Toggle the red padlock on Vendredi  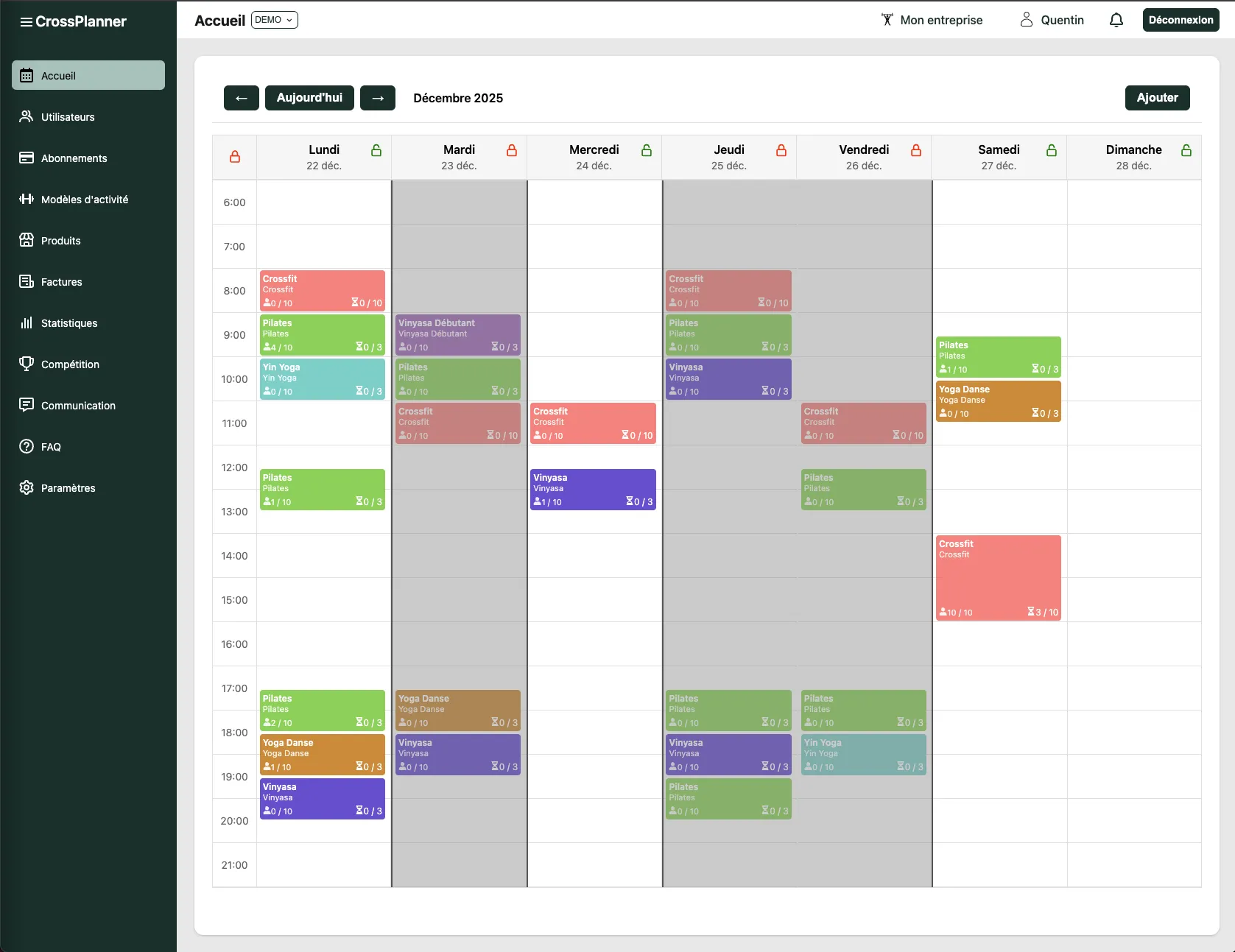916,150
